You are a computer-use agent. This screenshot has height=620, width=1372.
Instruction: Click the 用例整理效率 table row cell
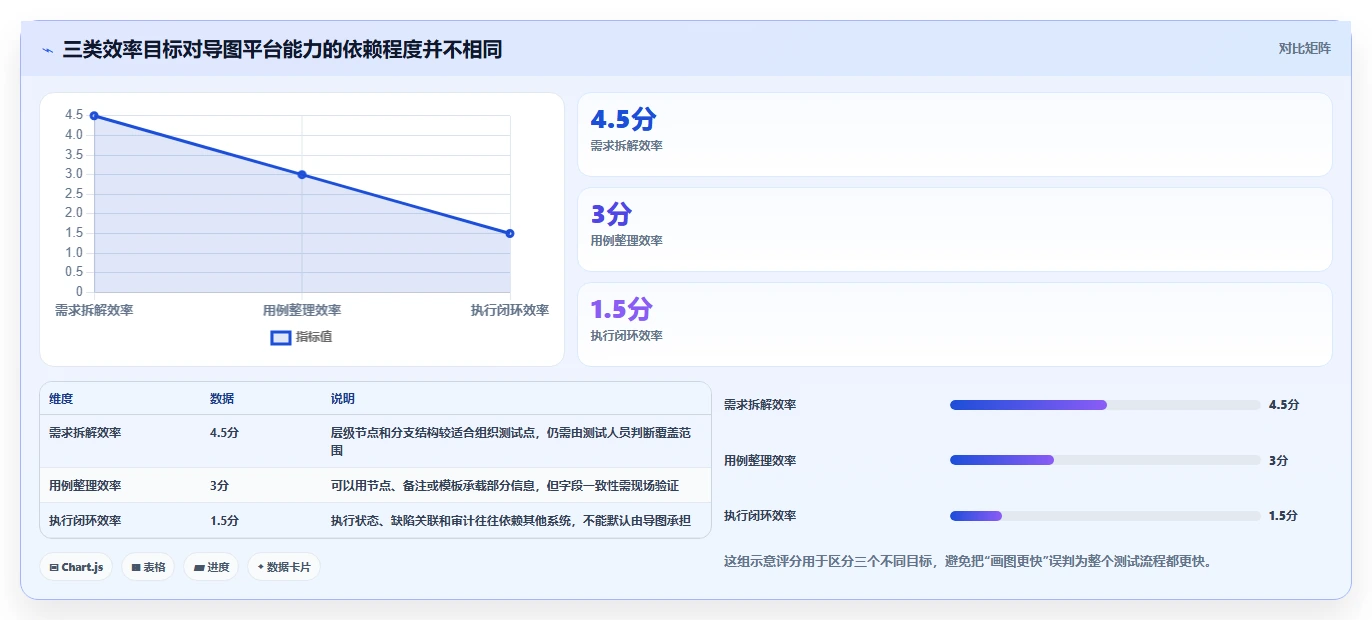[85, 486]
